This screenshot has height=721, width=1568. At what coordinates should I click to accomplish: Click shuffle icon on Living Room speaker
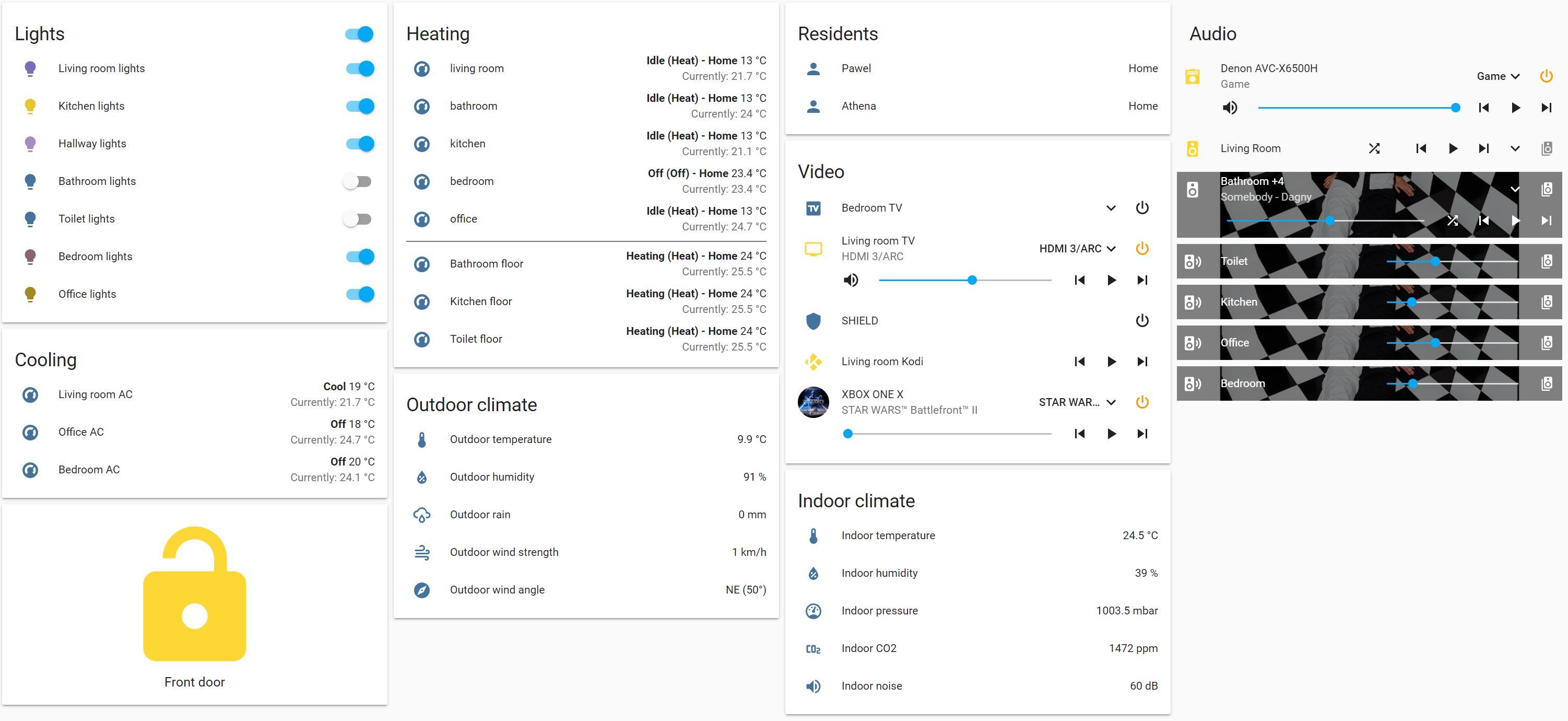[x=1374, y=148]
